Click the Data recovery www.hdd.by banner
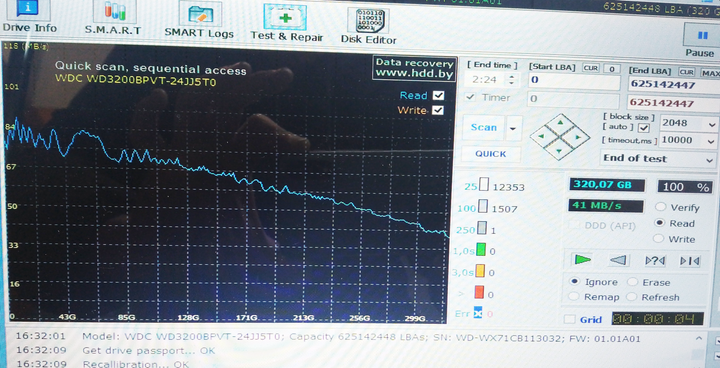The image size is (720, 368). tap(414, 68)
